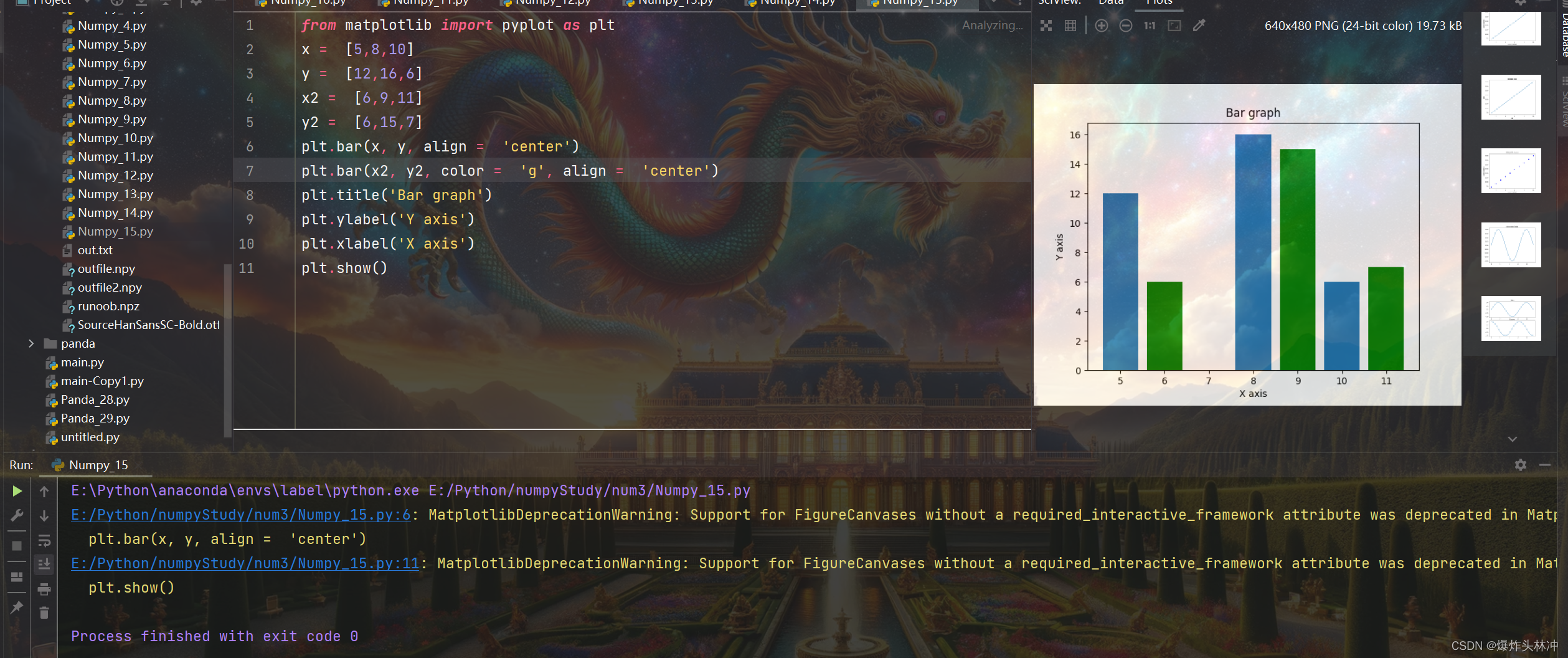This screenshot has width=1568, height=658.
Task: Toggle grid overlay in plot viewer
Action: [x=1070, y=26]
